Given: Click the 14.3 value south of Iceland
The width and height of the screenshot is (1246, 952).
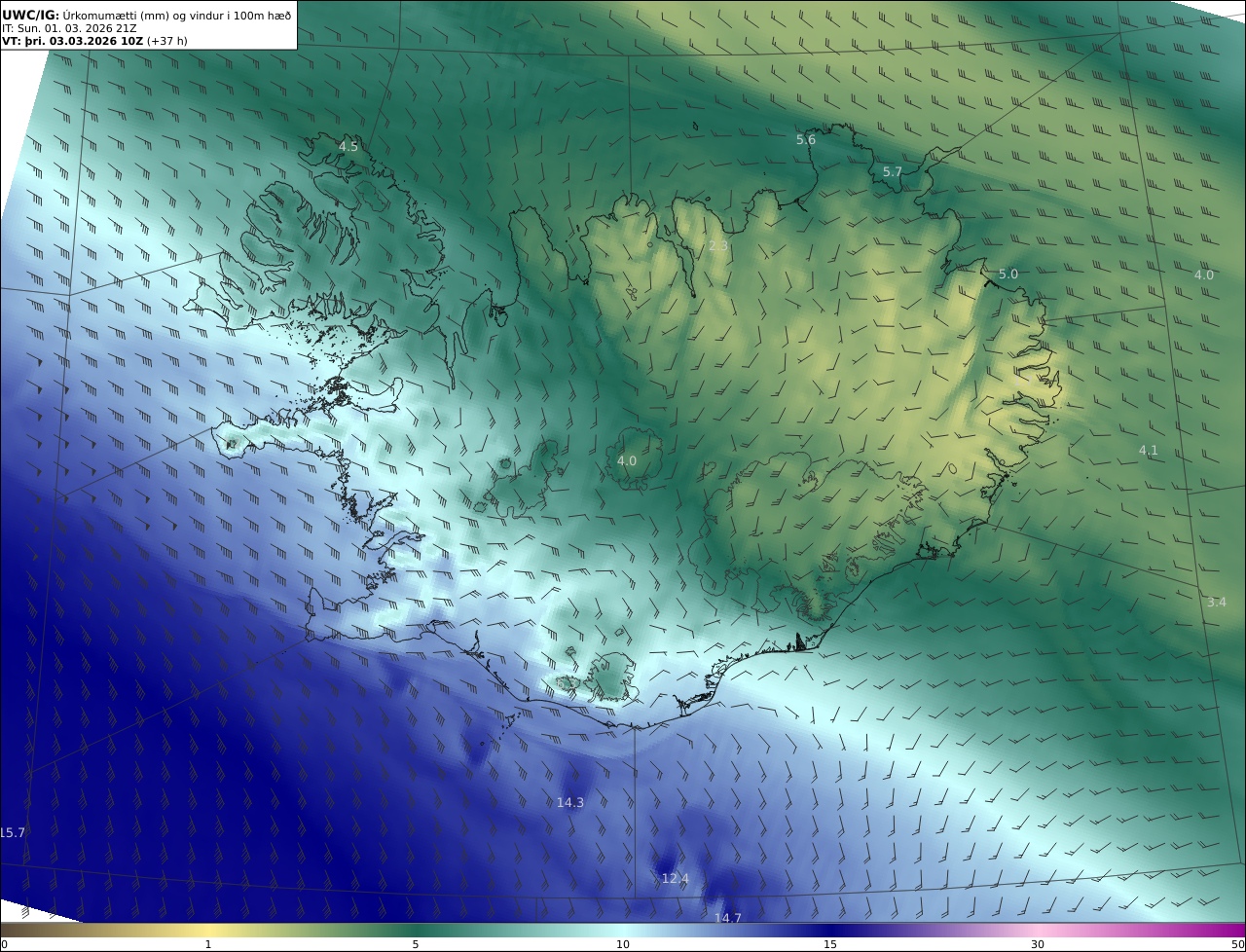Looking at the screenshot, I should [570, 802].
